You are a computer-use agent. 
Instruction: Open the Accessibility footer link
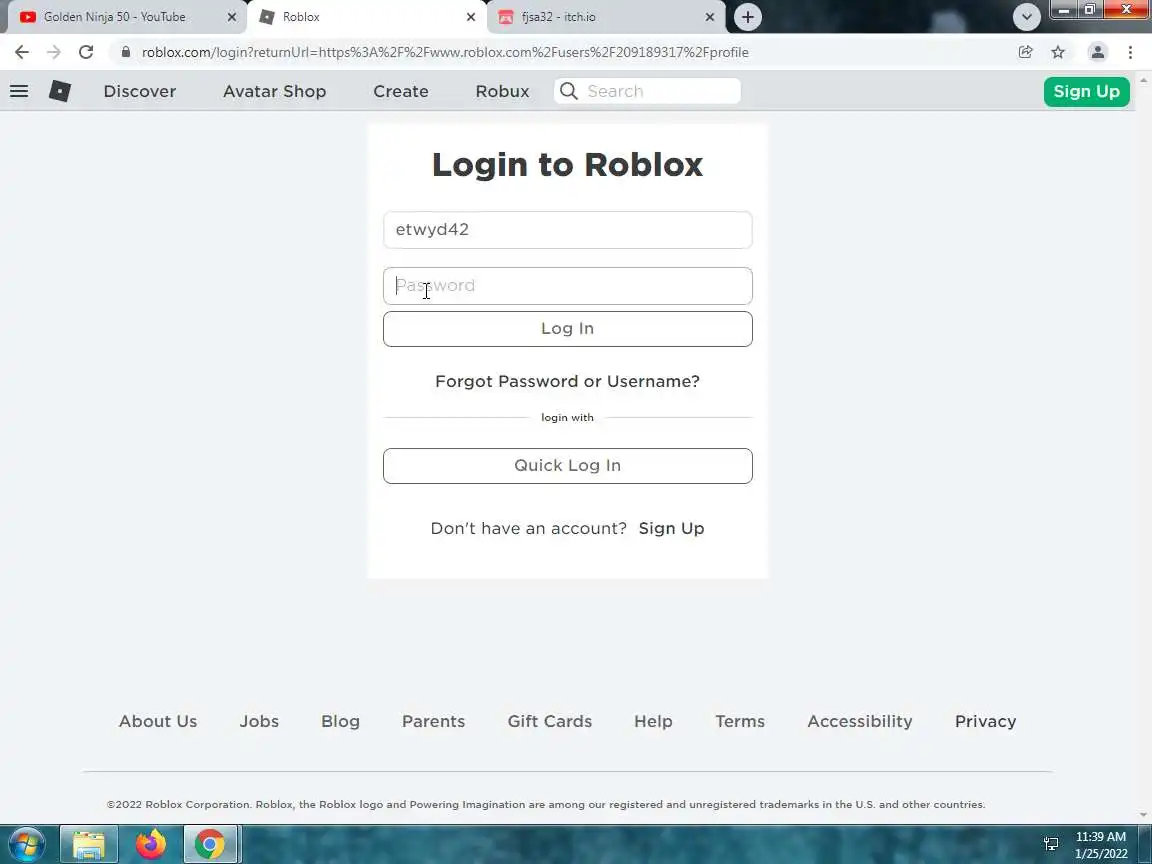(860, 721)
